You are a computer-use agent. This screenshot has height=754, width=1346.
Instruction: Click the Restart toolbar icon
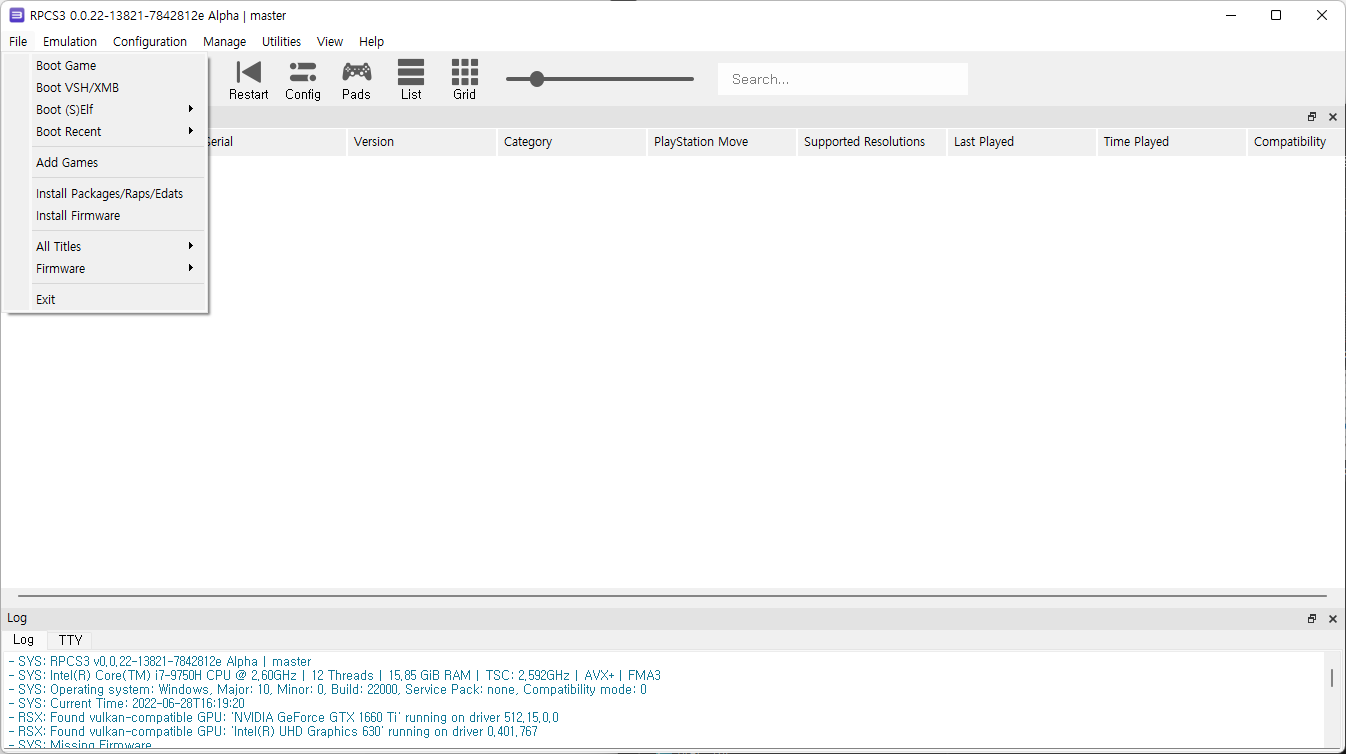[248, 80]
